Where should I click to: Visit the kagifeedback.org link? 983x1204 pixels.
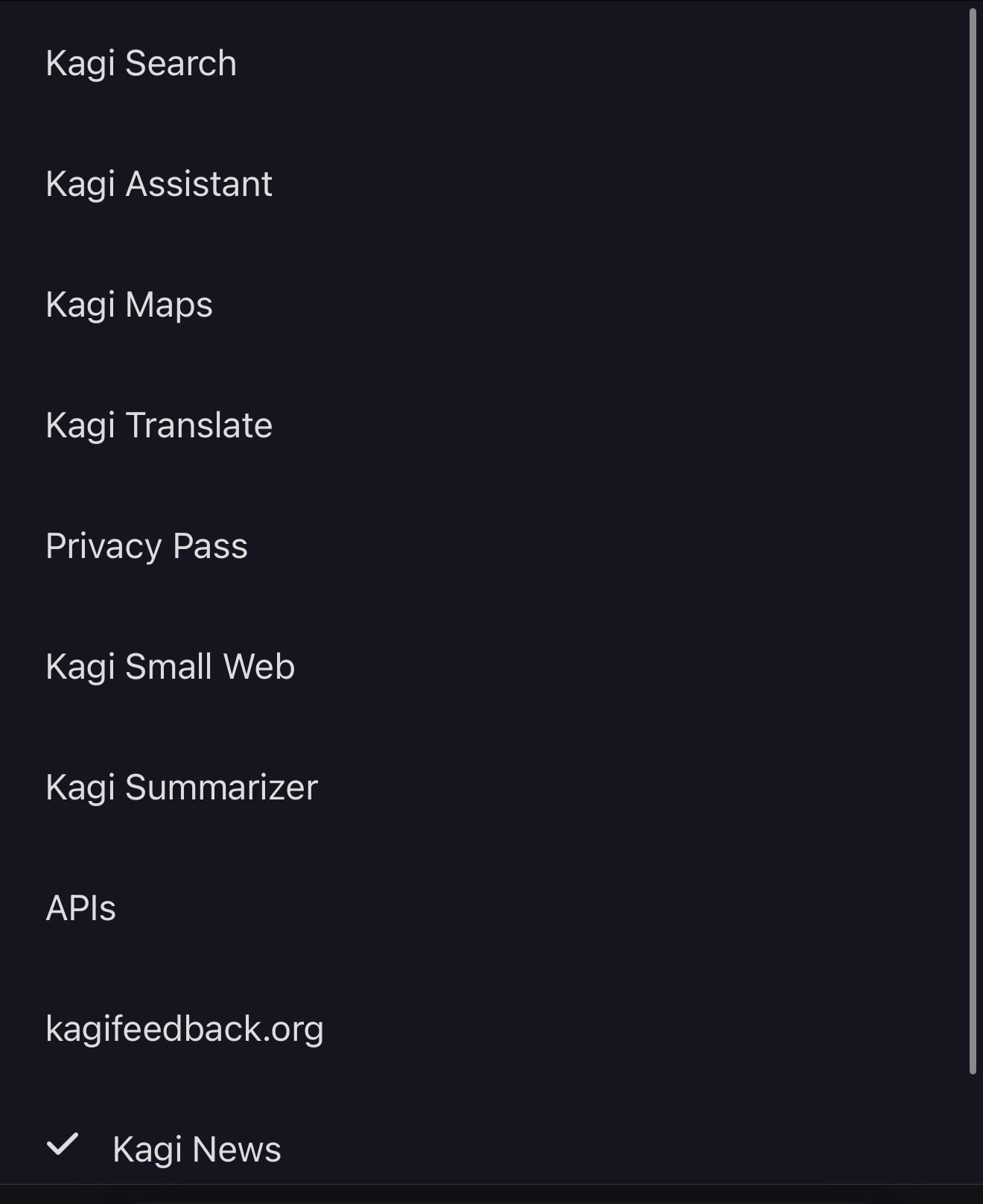coord(184,1029)
